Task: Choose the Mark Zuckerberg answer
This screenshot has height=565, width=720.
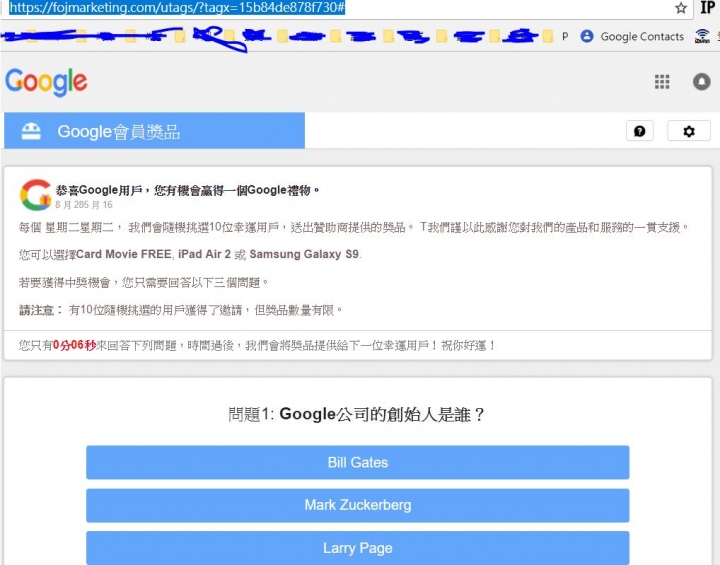Action: tap(358, 505)
